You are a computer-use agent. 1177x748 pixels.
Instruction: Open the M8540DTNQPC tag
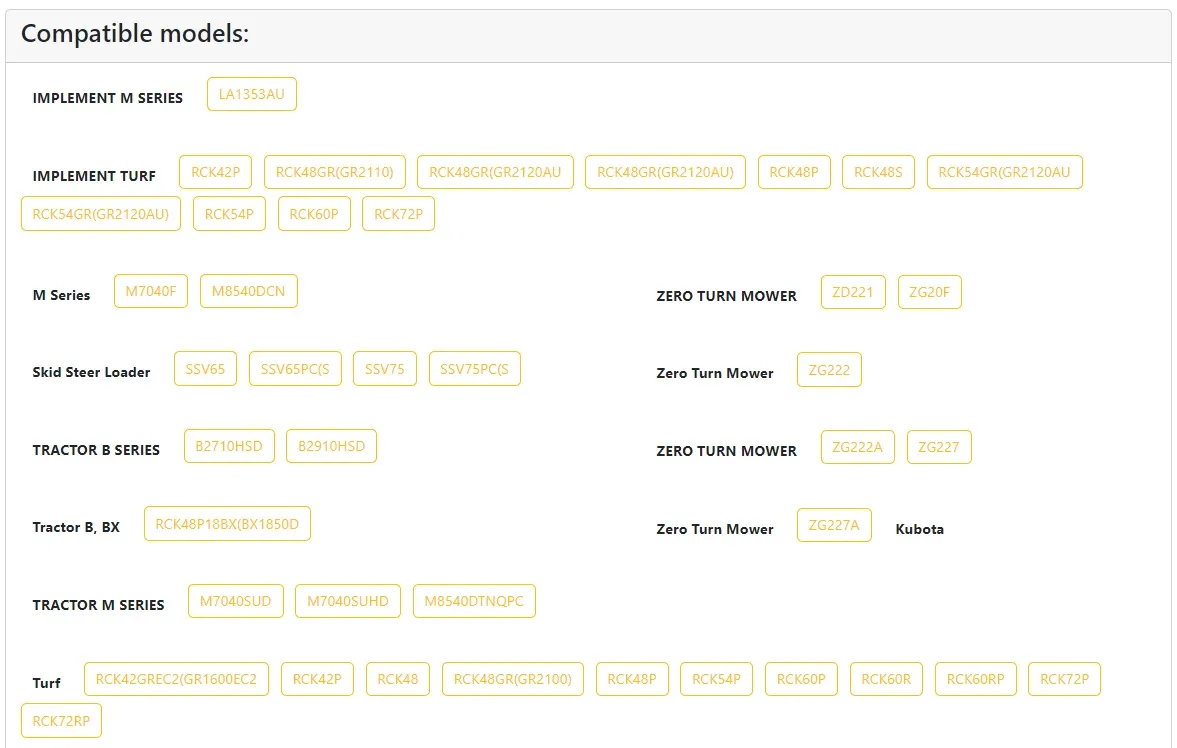(x=474, y=601)
